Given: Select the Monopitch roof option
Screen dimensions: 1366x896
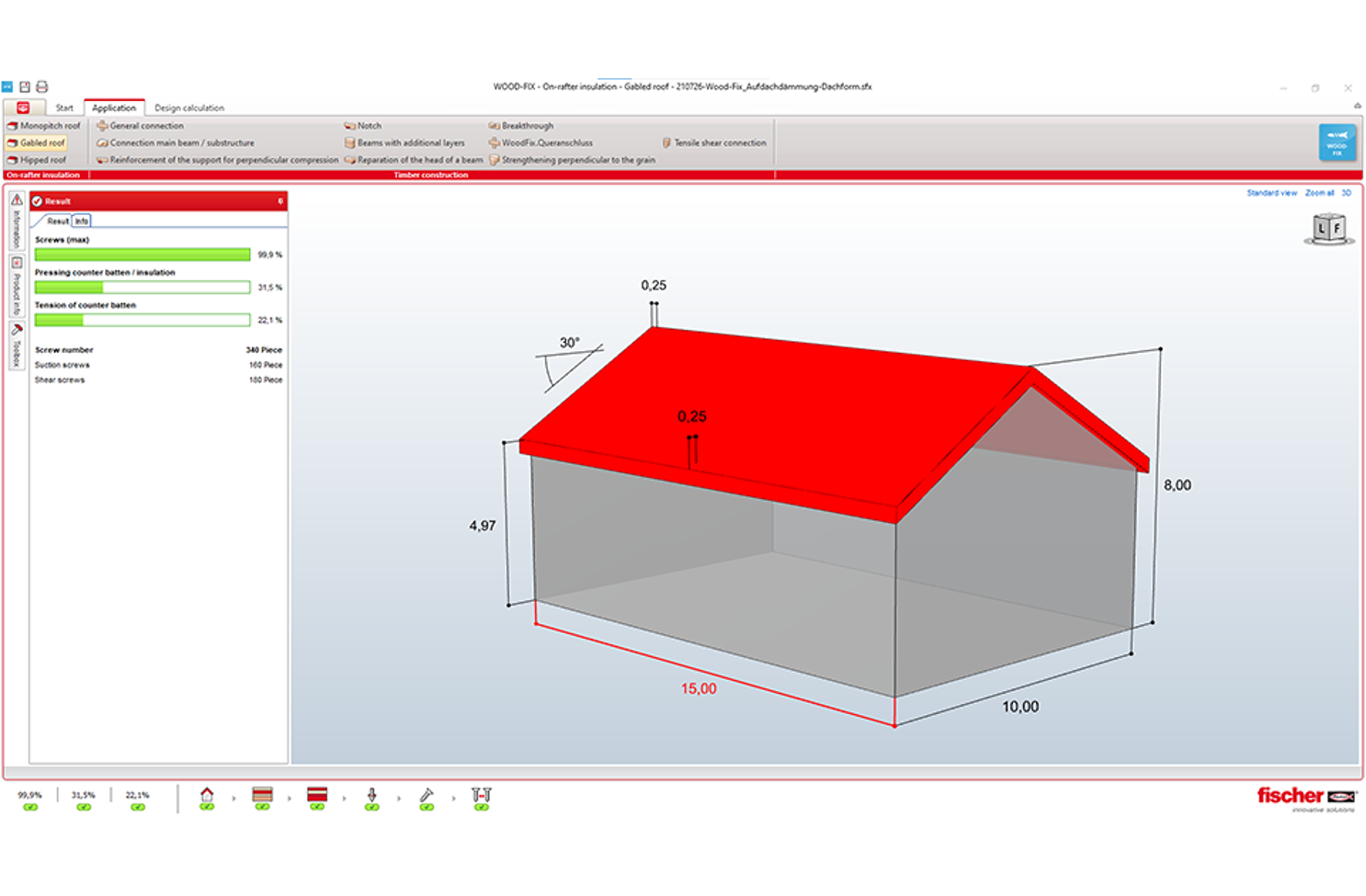Looking at the screenshot, I should coord(44,126).
